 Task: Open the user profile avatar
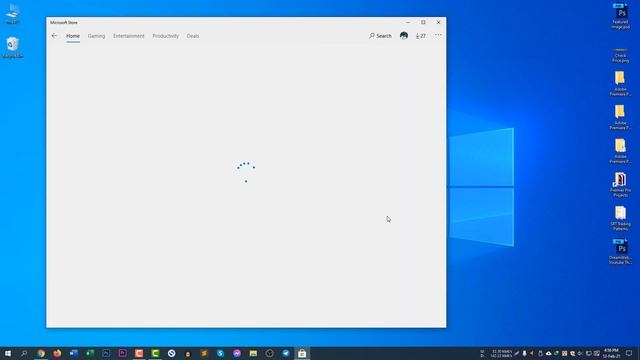tap(404, 36)
